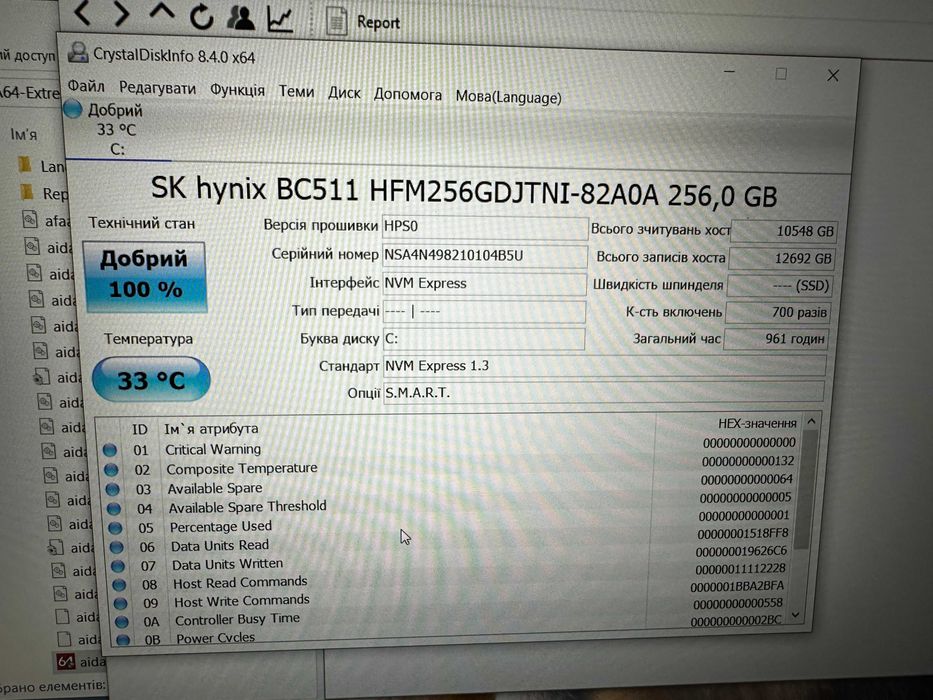Click the hex value 00000000000132
Screen dimensions: 933x700
click(748, 461)
